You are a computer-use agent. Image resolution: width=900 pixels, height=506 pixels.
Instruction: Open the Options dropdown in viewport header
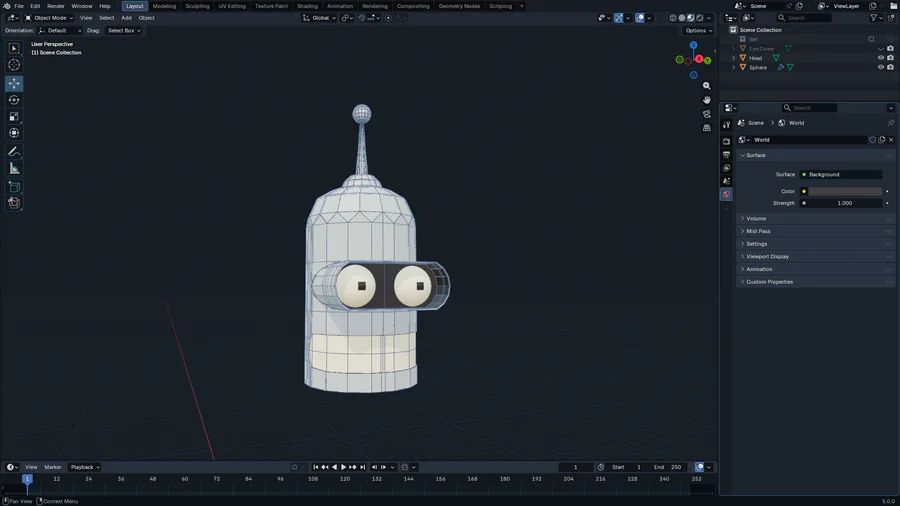point(699,30)
